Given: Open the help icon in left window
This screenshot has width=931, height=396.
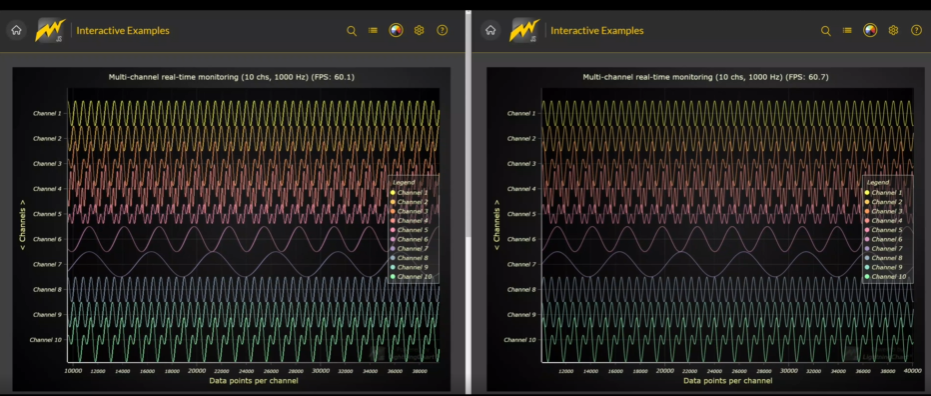Looking at the screenshot, I should (442, 30).
